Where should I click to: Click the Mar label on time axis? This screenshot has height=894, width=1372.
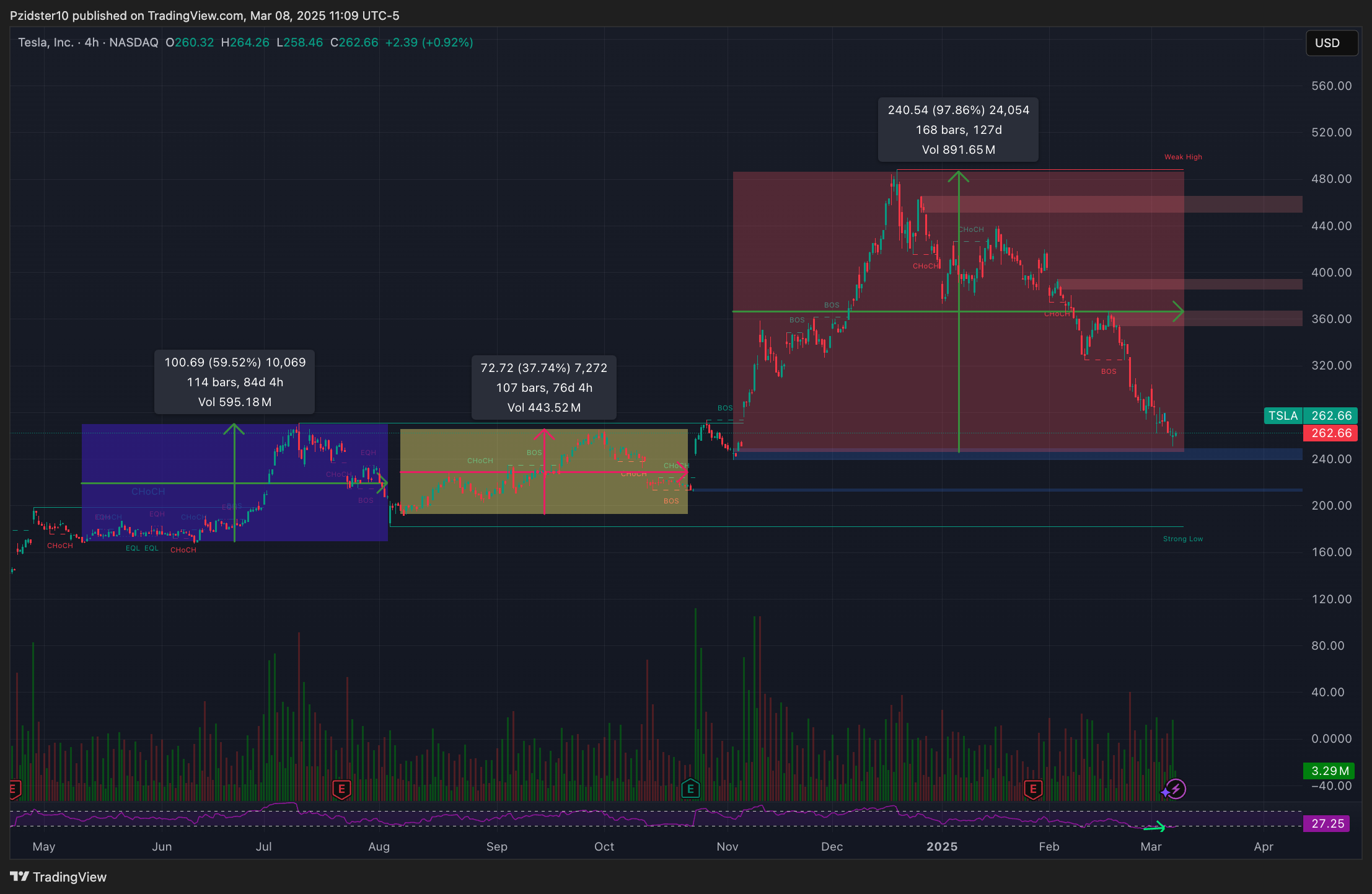tap(1151, 846)
